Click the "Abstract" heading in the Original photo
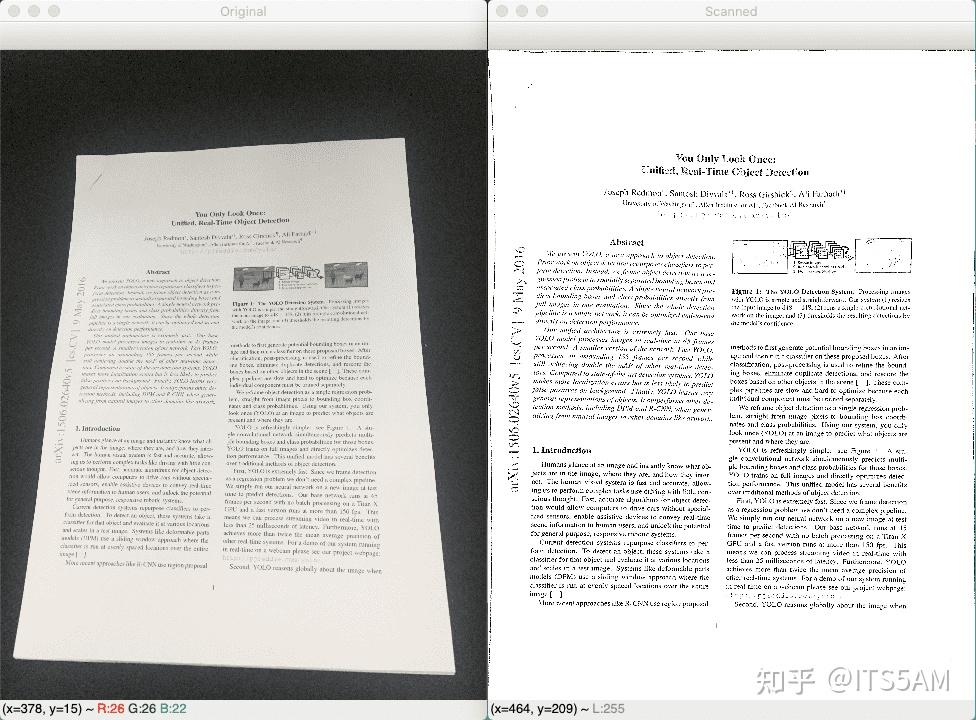 coord(157,272)
